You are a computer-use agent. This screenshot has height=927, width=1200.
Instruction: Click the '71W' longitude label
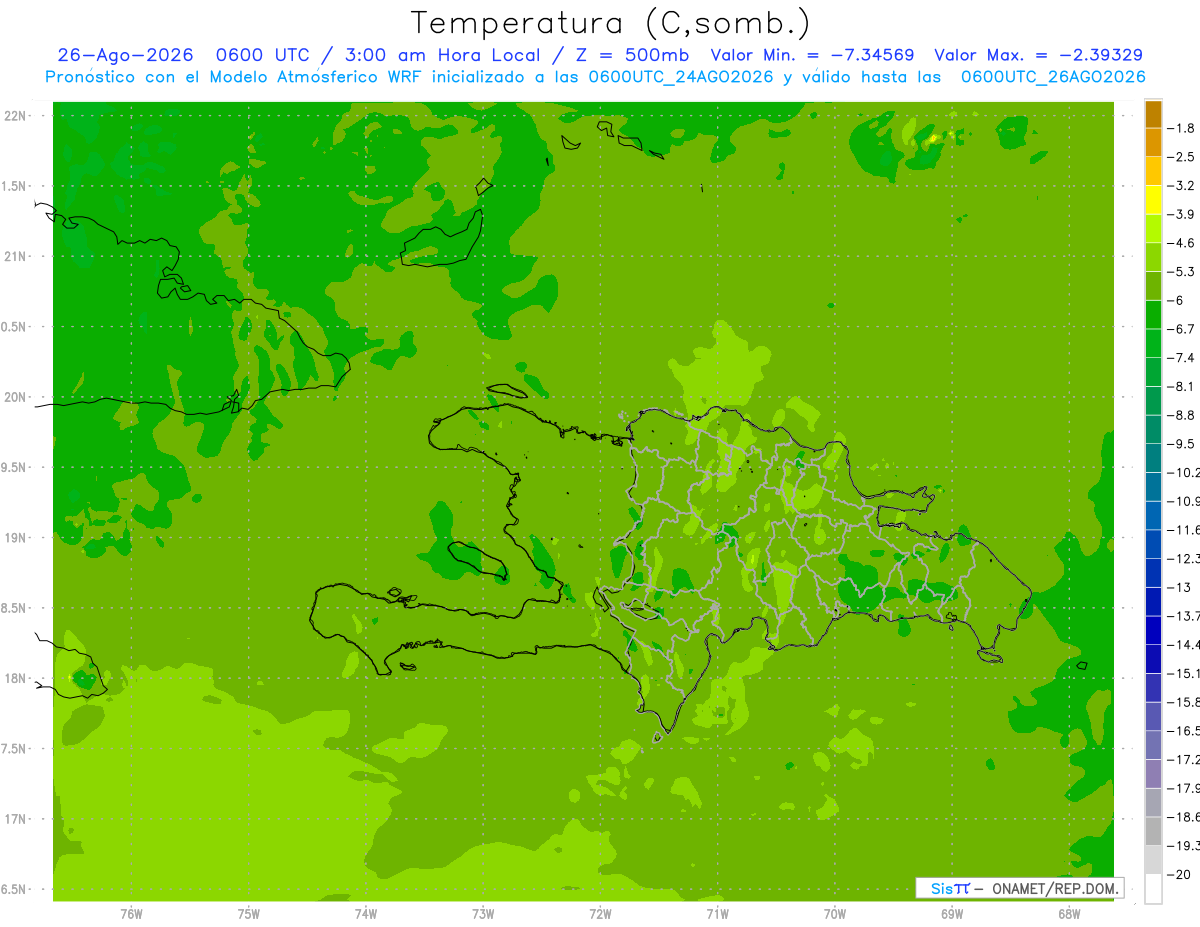click(x=717, y=913)
